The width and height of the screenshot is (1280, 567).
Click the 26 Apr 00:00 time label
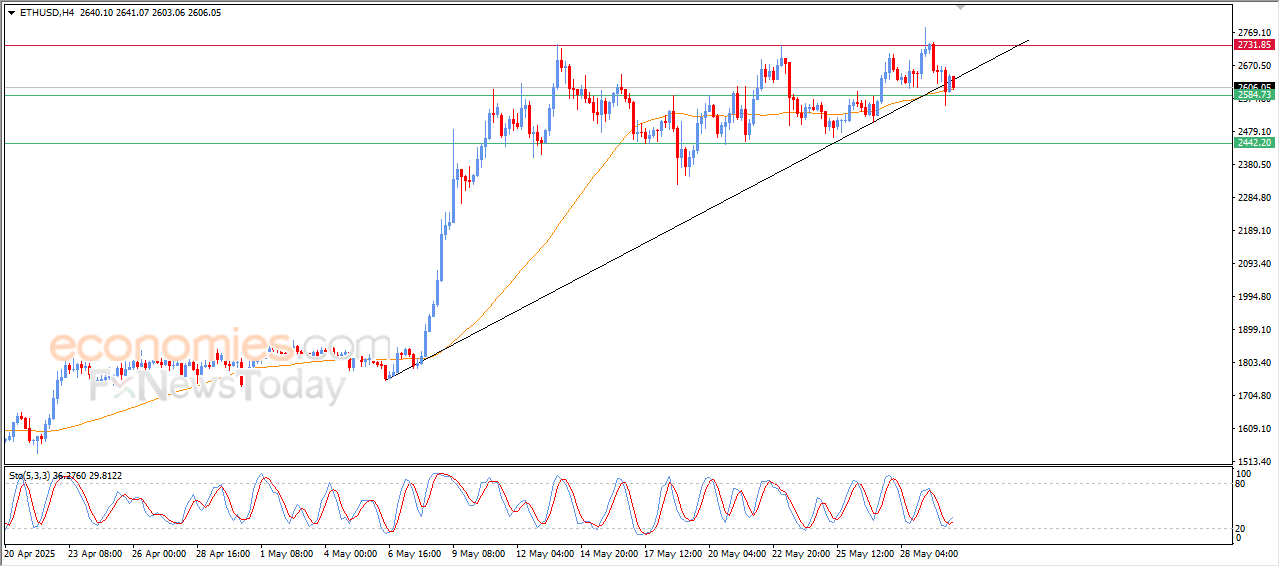159,553
